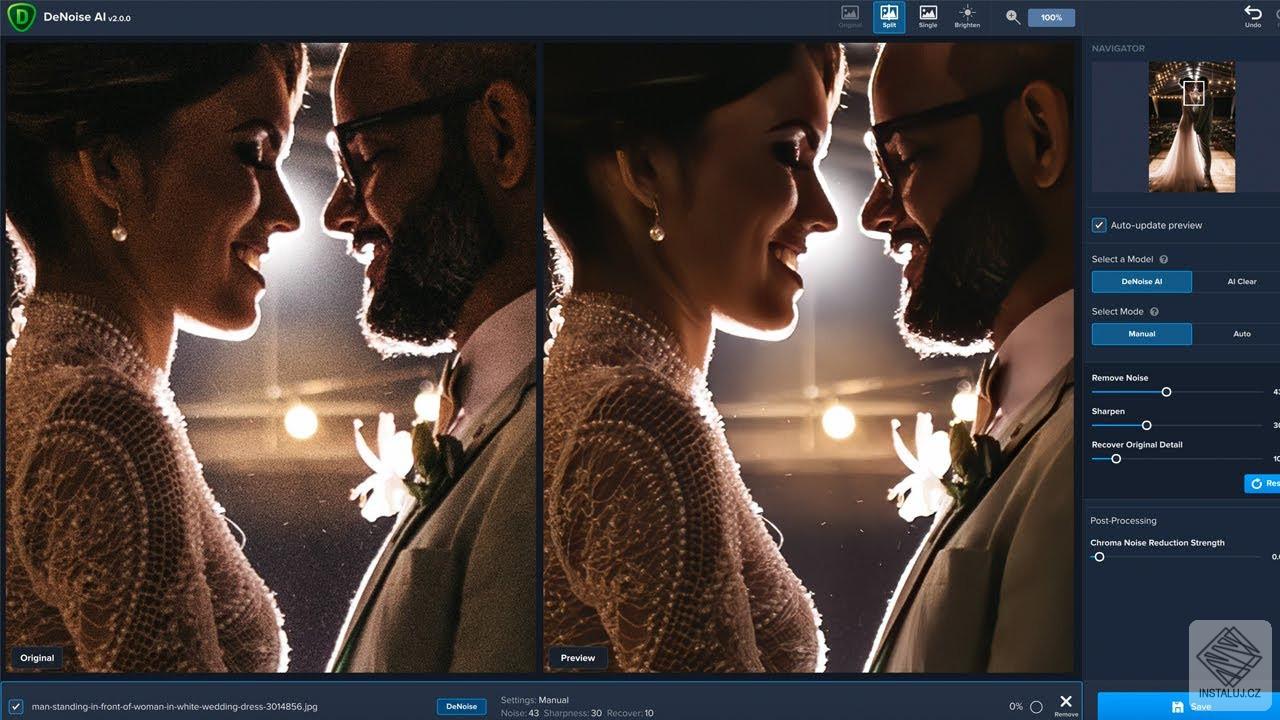1280x720 pixels.
Task: Toggle the wedding image file checkbox
Action: (16, 706)
